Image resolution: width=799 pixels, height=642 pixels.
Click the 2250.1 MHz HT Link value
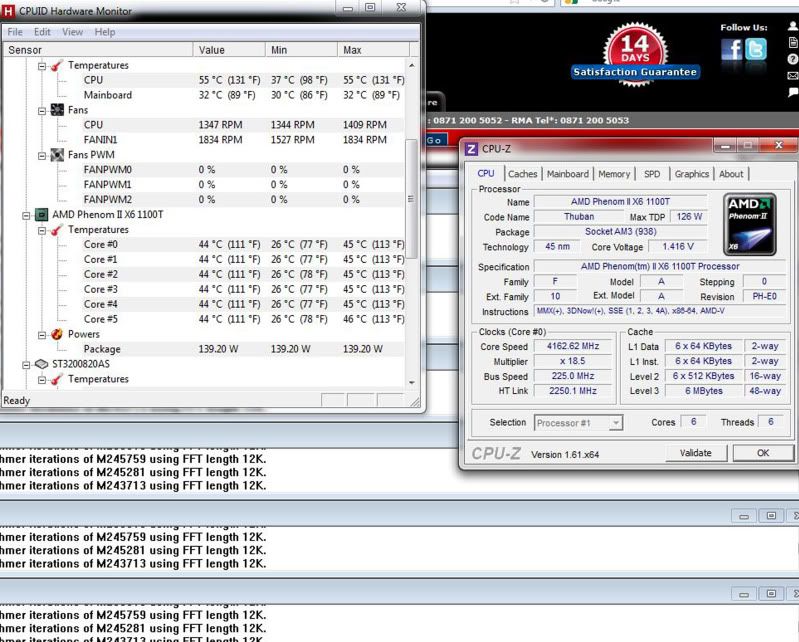point(573,391)
